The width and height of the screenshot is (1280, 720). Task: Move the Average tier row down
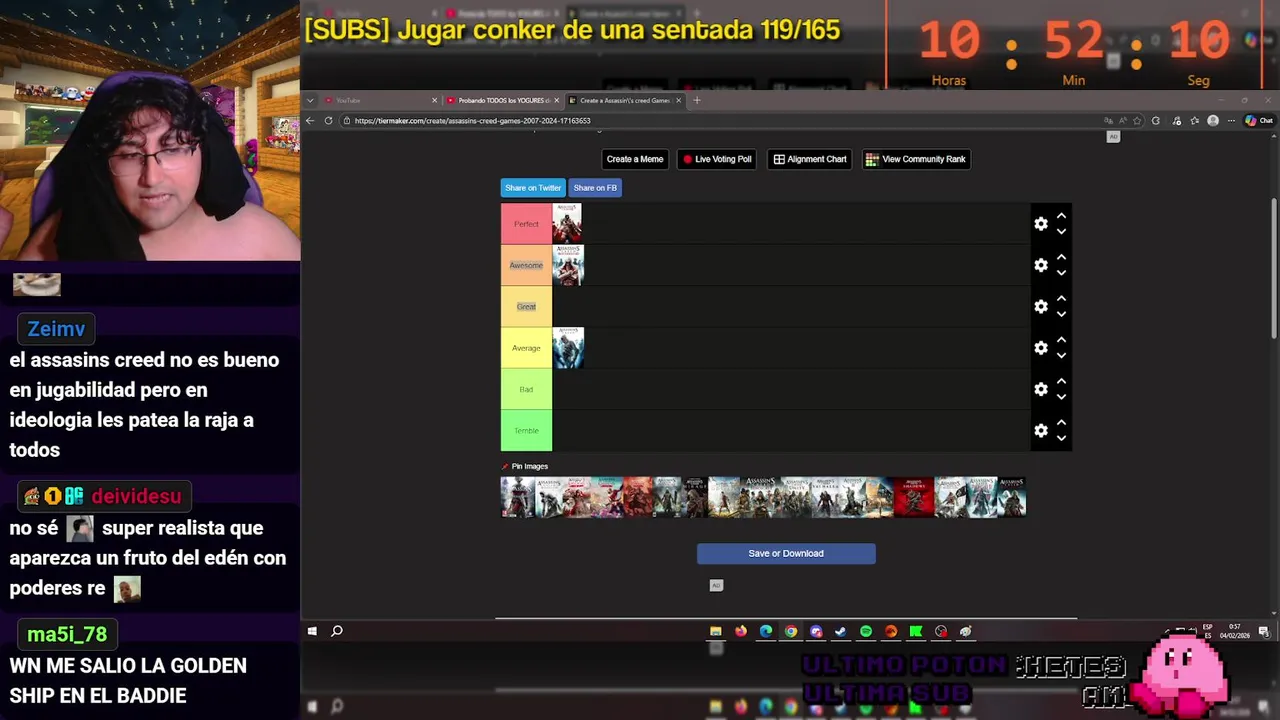pyautogui.click(x=1062, y=356)
